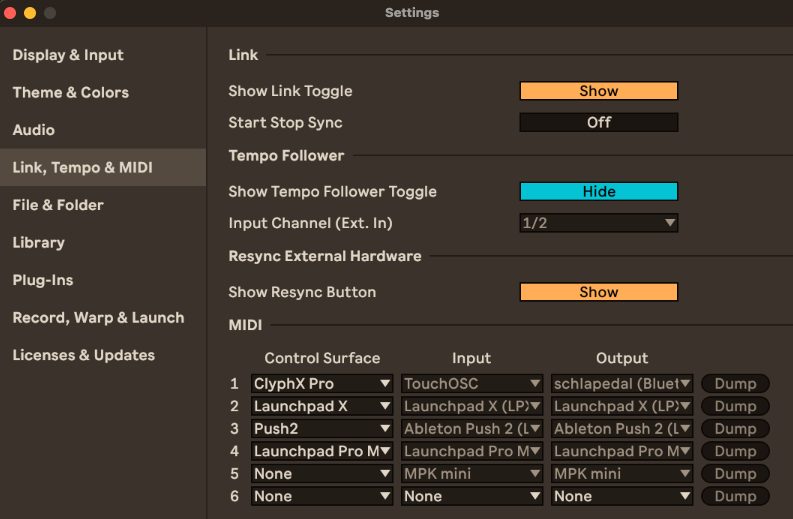Open Push2 control surface dropdown
The image size is (793, 519).
322,429
